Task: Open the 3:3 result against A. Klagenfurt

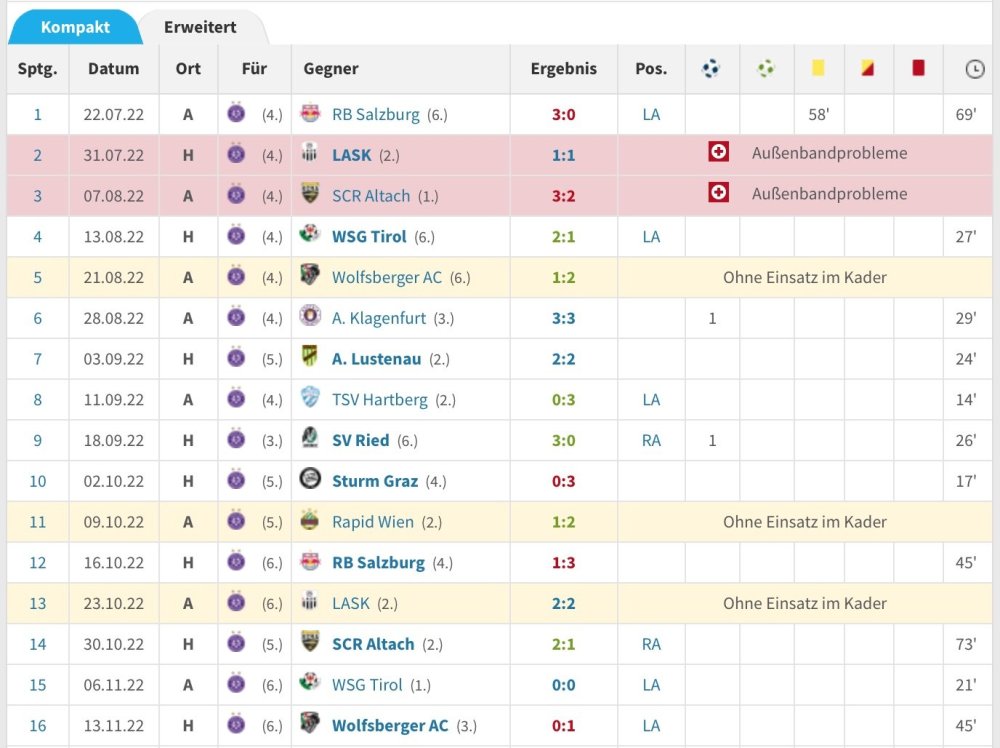Action: click(563, 318)
